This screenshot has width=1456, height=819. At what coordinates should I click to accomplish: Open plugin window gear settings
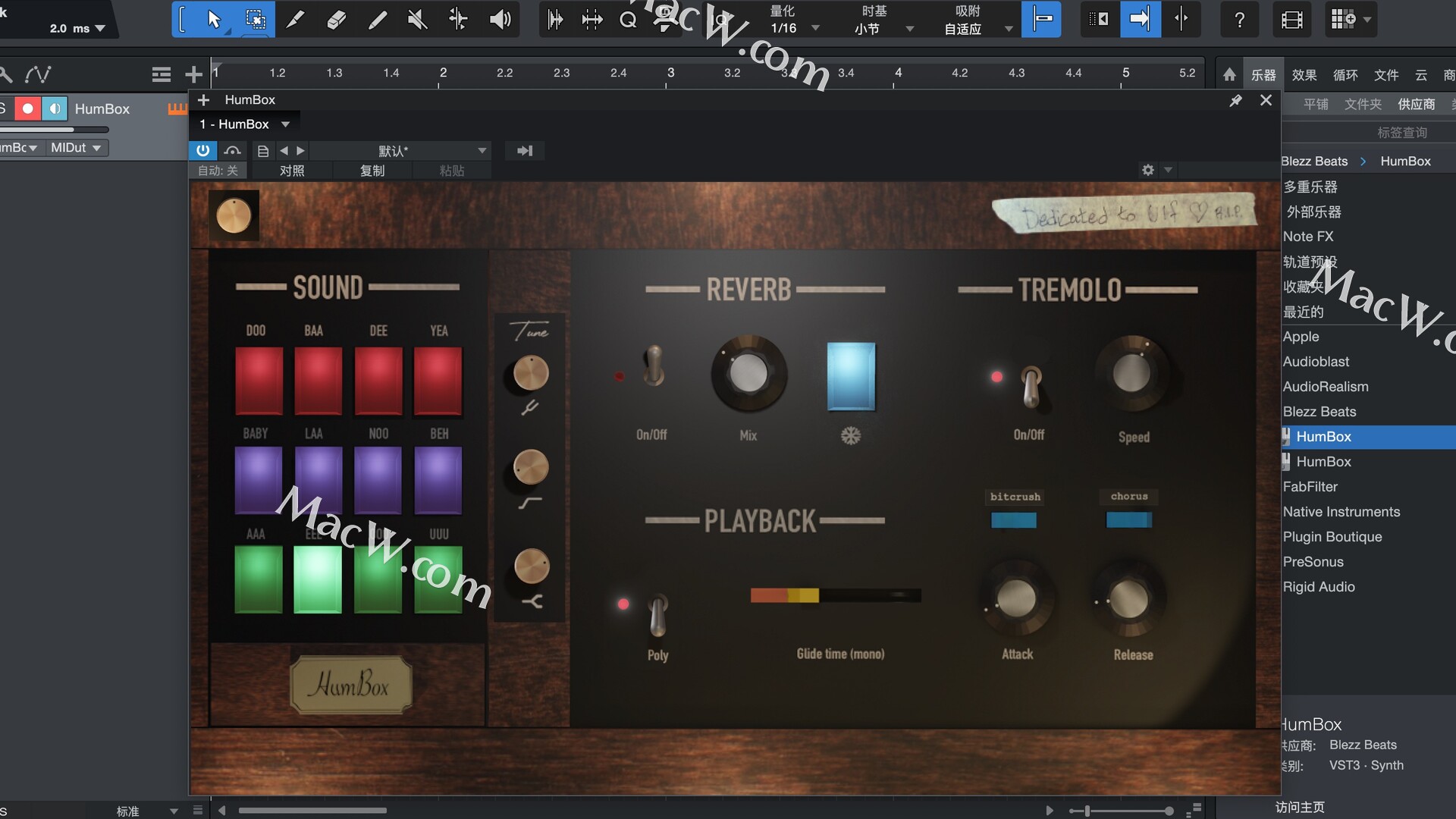1148,170
